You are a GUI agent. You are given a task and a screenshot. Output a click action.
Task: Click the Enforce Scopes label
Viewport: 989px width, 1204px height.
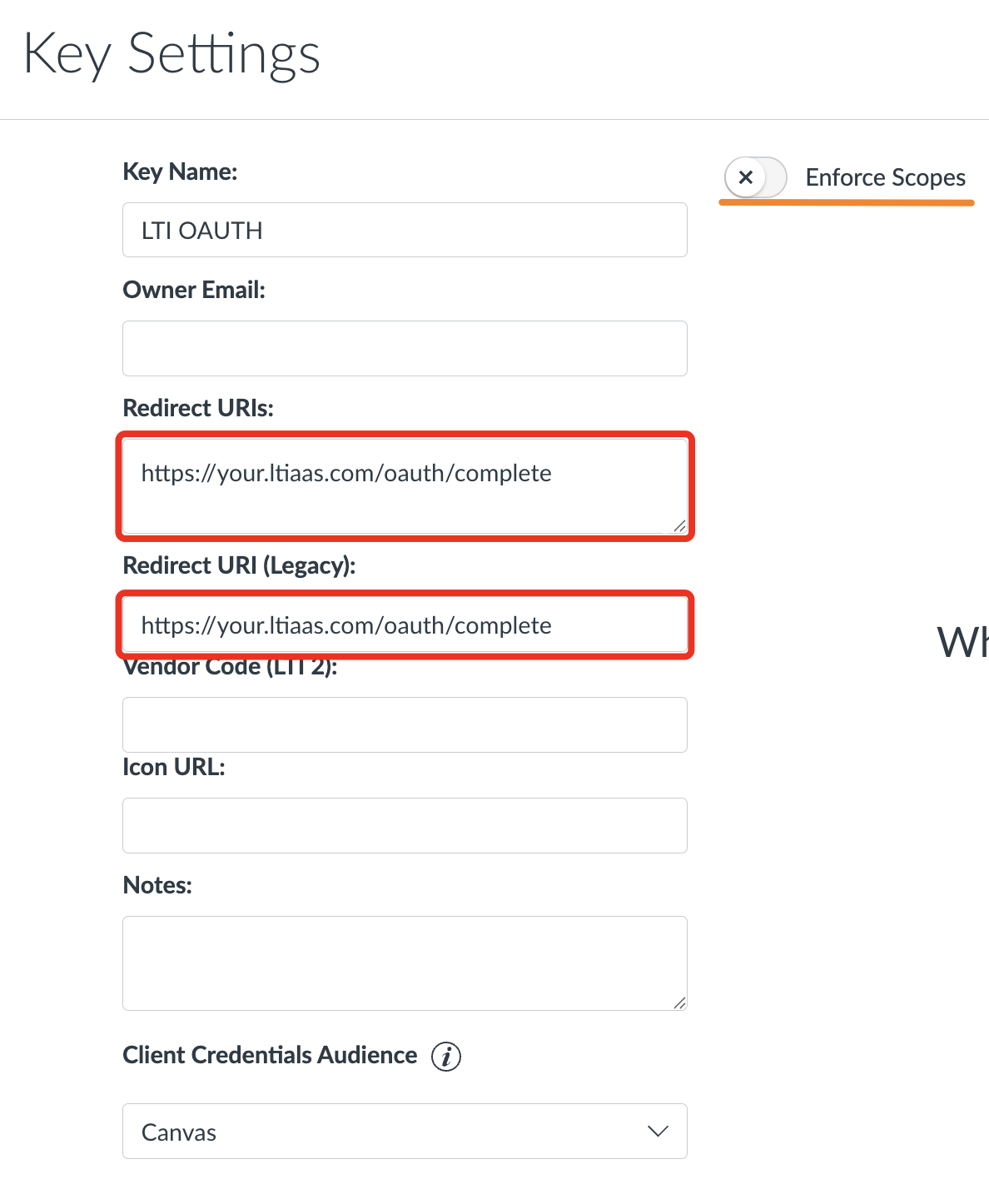885,177
